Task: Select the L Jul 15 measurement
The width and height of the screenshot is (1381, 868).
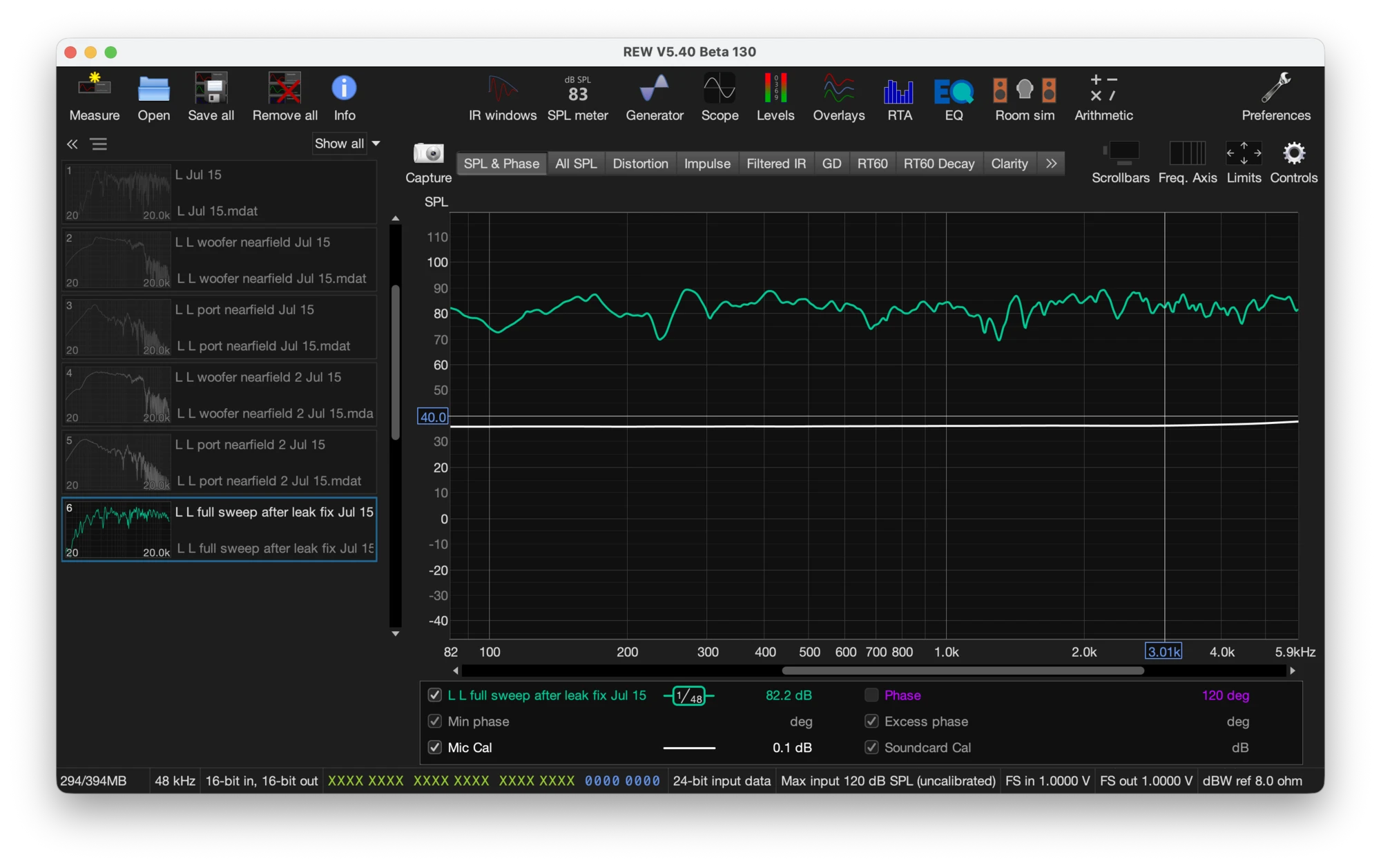Action: click(x=220, y=193)
